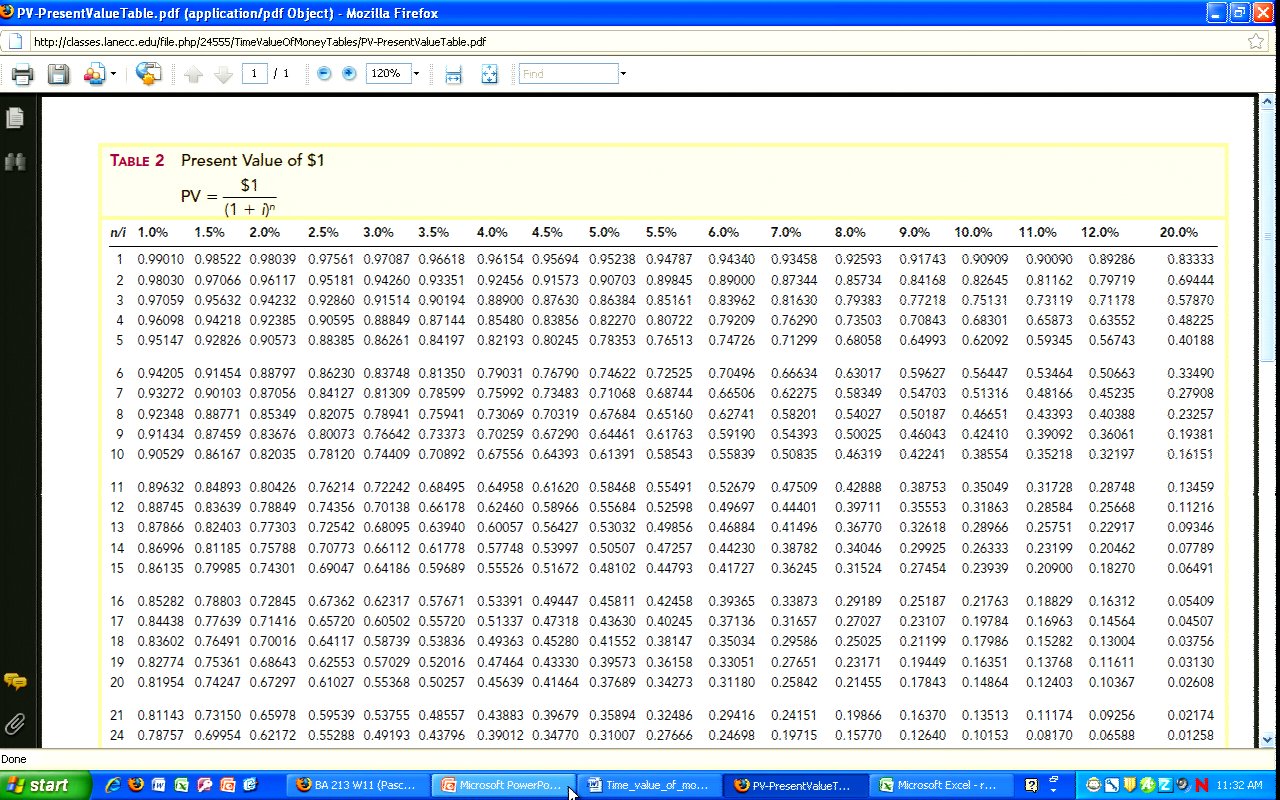
Task: Zoom out with the minus button
Action: pyautogui.click(x=323, y=74)
